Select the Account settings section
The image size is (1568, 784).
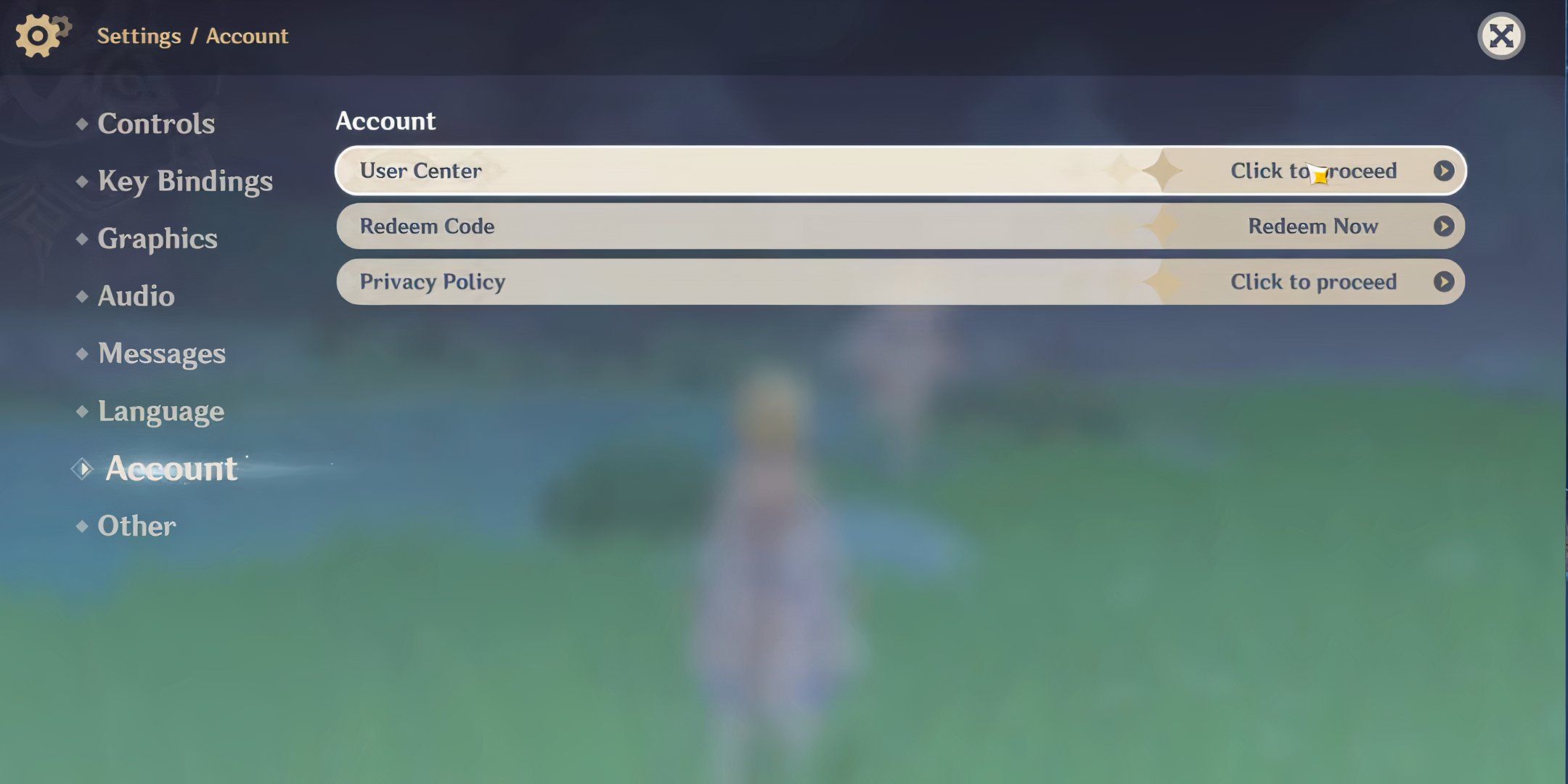(x=170, y=467)
